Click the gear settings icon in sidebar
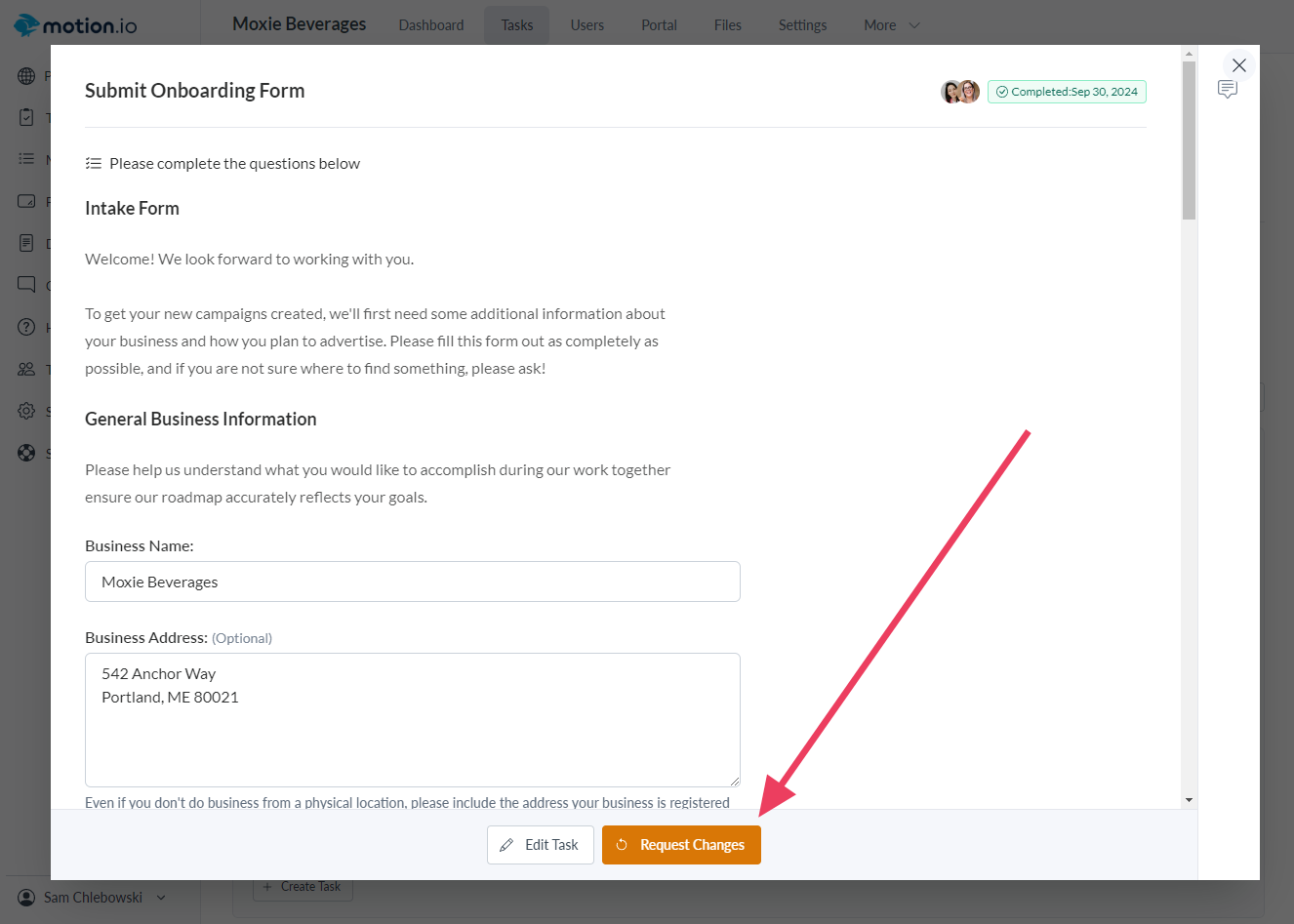Image resolution: width=1294 pixels, height=924 pixels. click(26, 411)
